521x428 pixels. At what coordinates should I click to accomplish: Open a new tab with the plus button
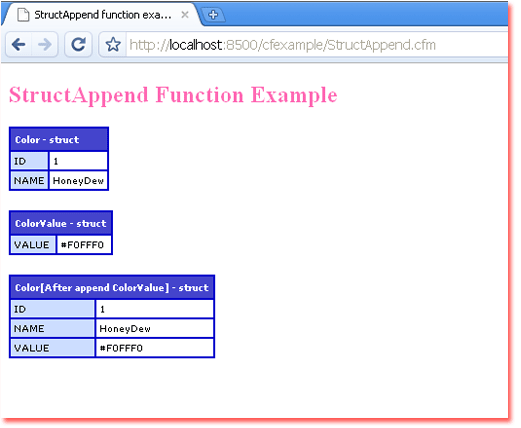(x=213, y=15)
